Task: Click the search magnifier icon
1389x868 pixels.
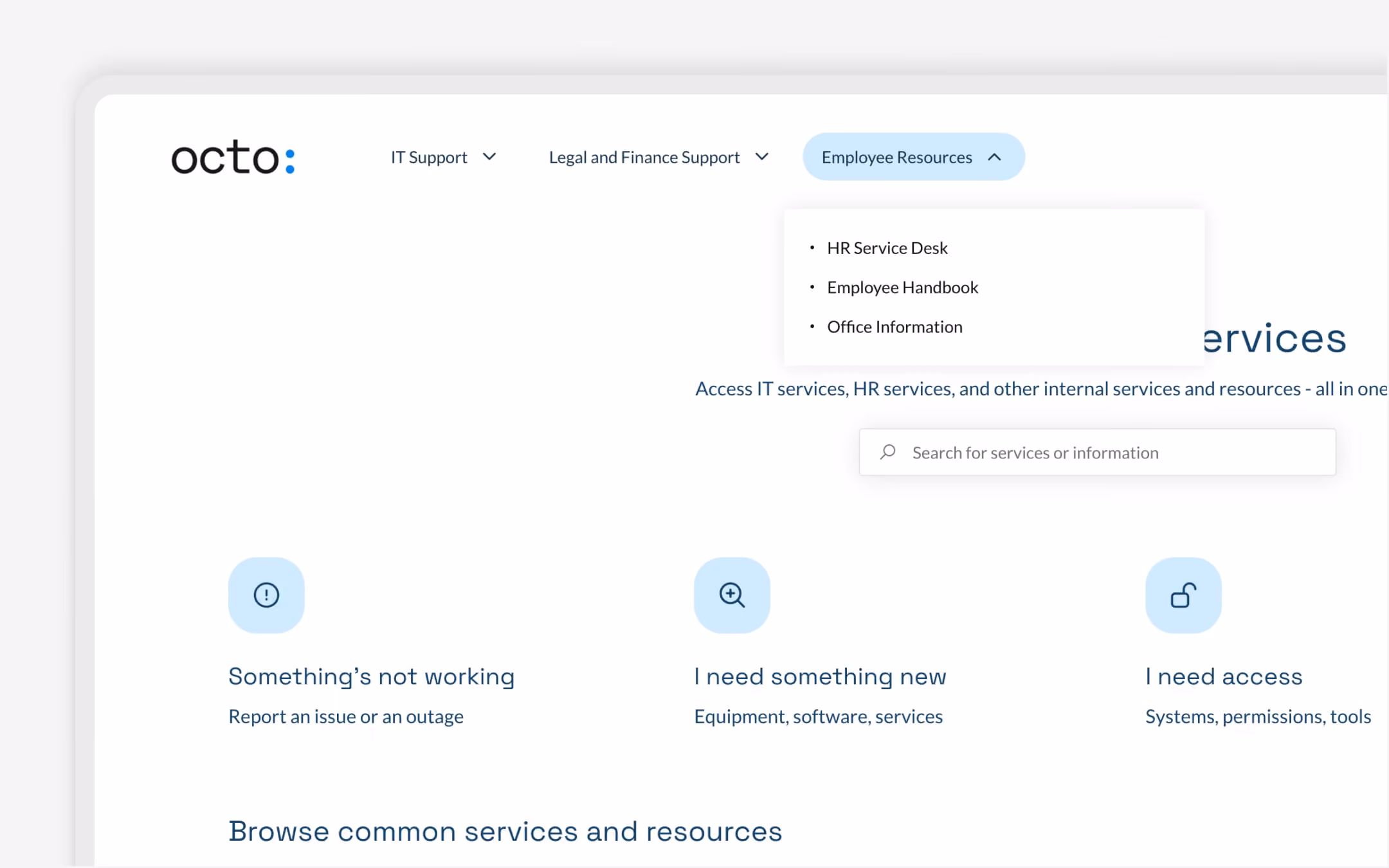Action: coord(888,452)
